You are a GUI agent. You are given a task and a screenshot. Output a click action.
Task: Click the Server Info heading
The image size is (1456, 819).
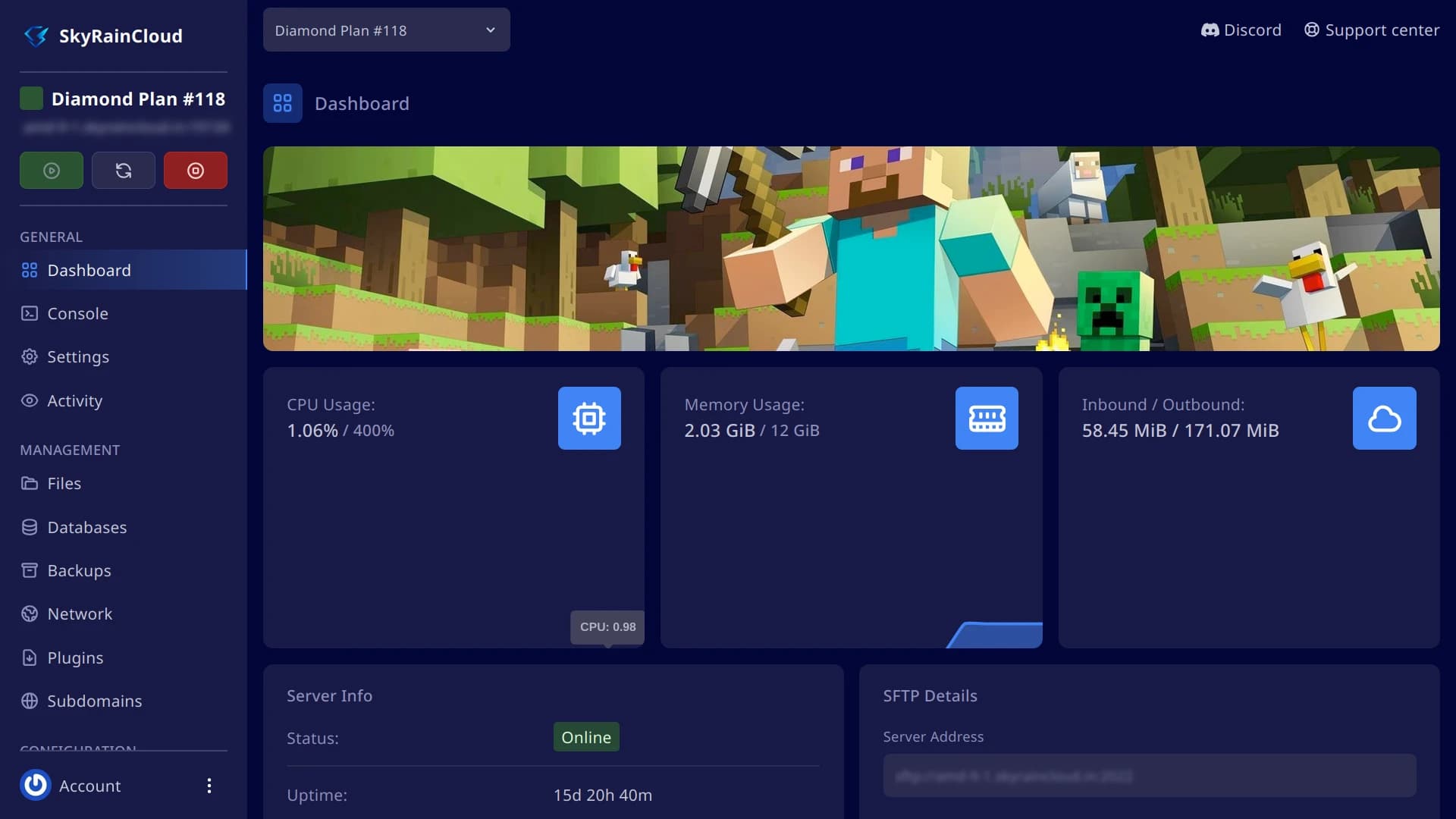tap(330, 696)
